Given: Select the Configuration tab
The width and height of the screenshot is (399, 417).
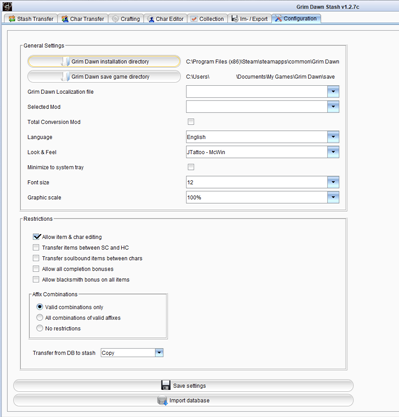Looking at the screenshot, I should (x=296, y=18).
